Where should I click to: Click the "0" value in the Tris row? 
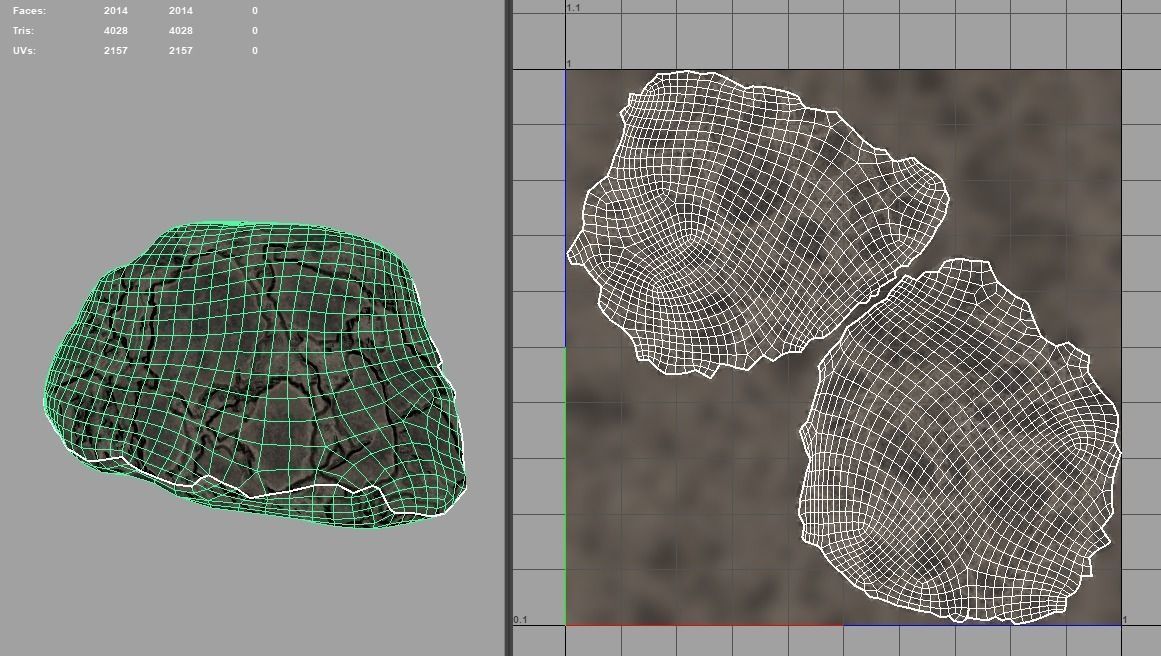255,30
